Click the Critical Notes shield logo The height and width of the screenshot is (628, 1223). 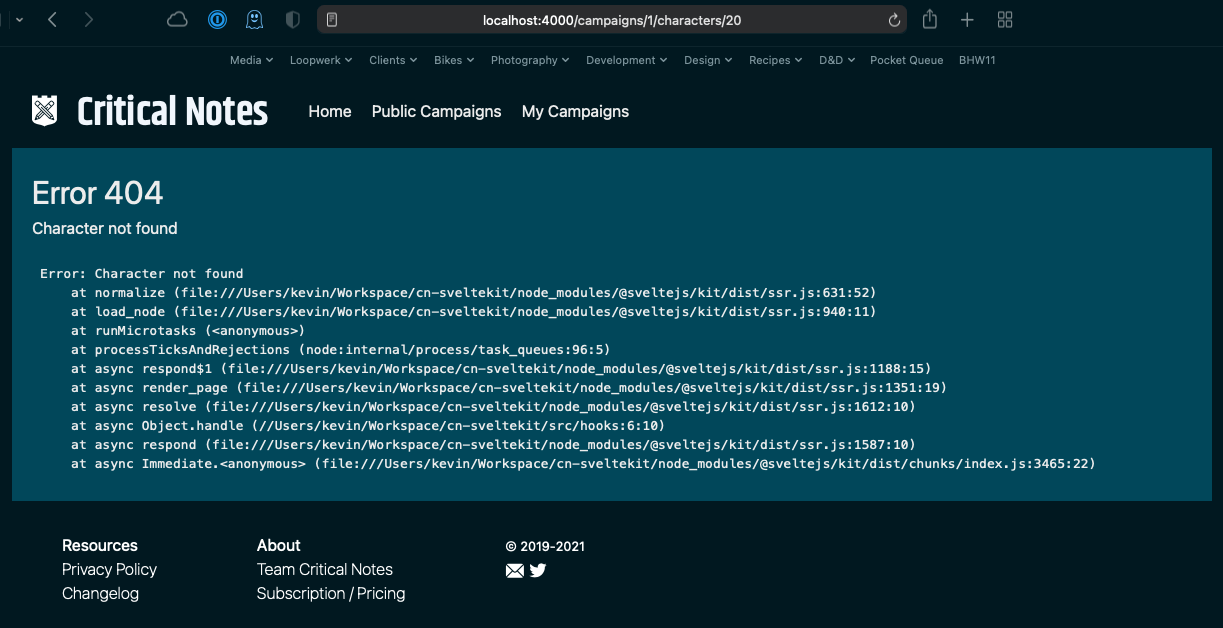[44, 110]
